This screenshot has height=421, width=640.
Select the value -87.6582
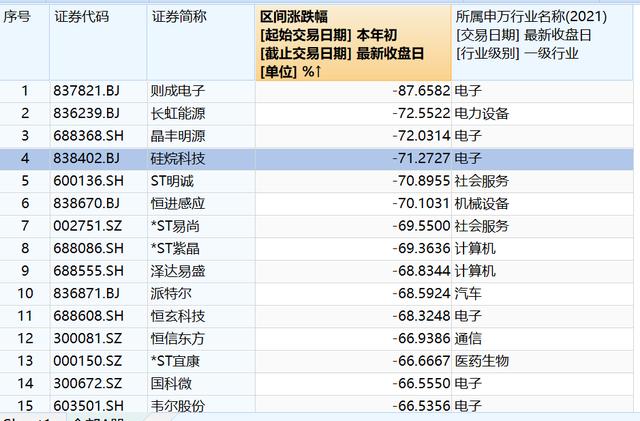[421, 91]
